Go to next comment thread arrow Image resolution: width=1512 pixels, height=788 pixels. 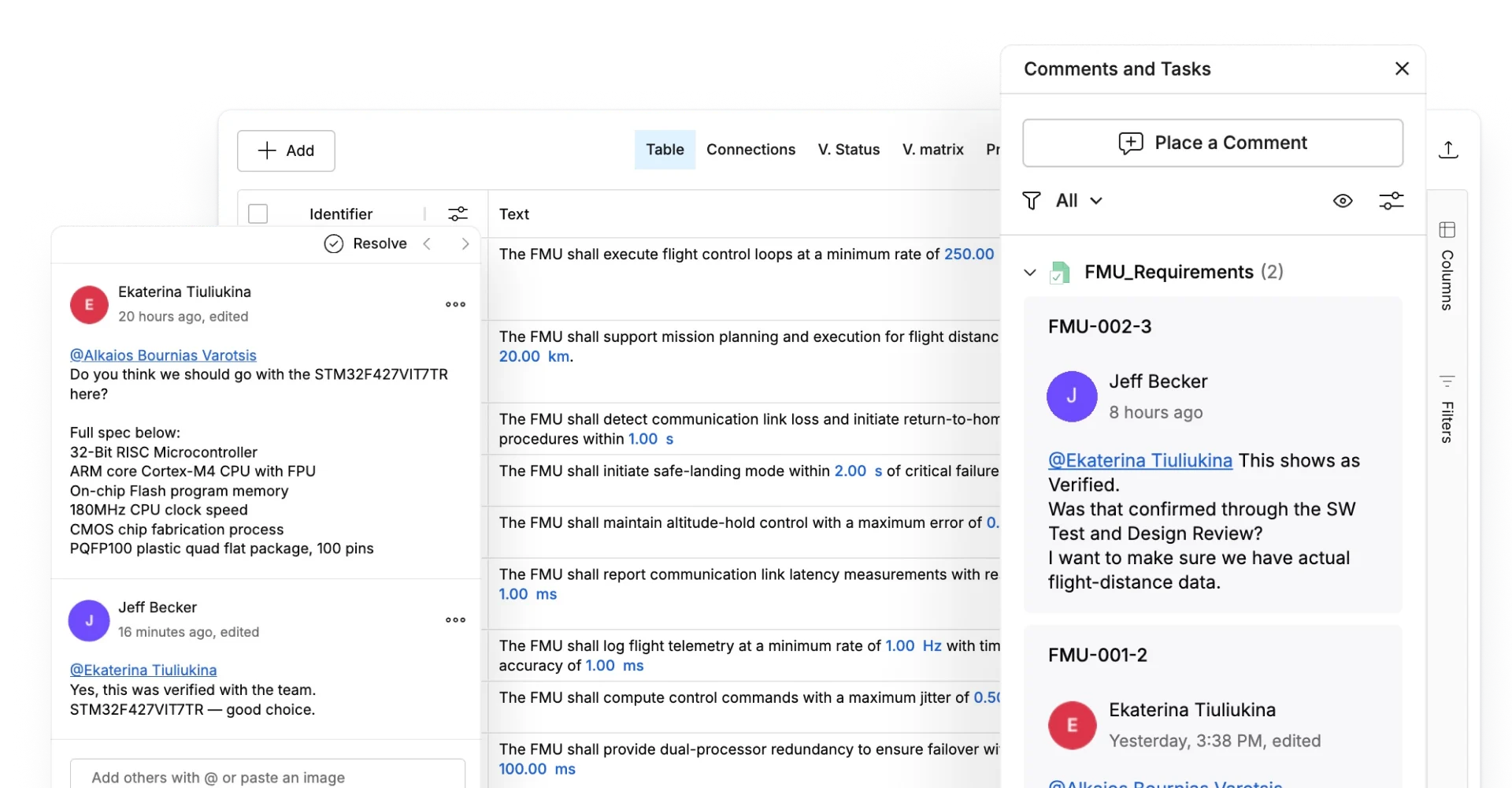pyautogui.click(x=465, y=243)
